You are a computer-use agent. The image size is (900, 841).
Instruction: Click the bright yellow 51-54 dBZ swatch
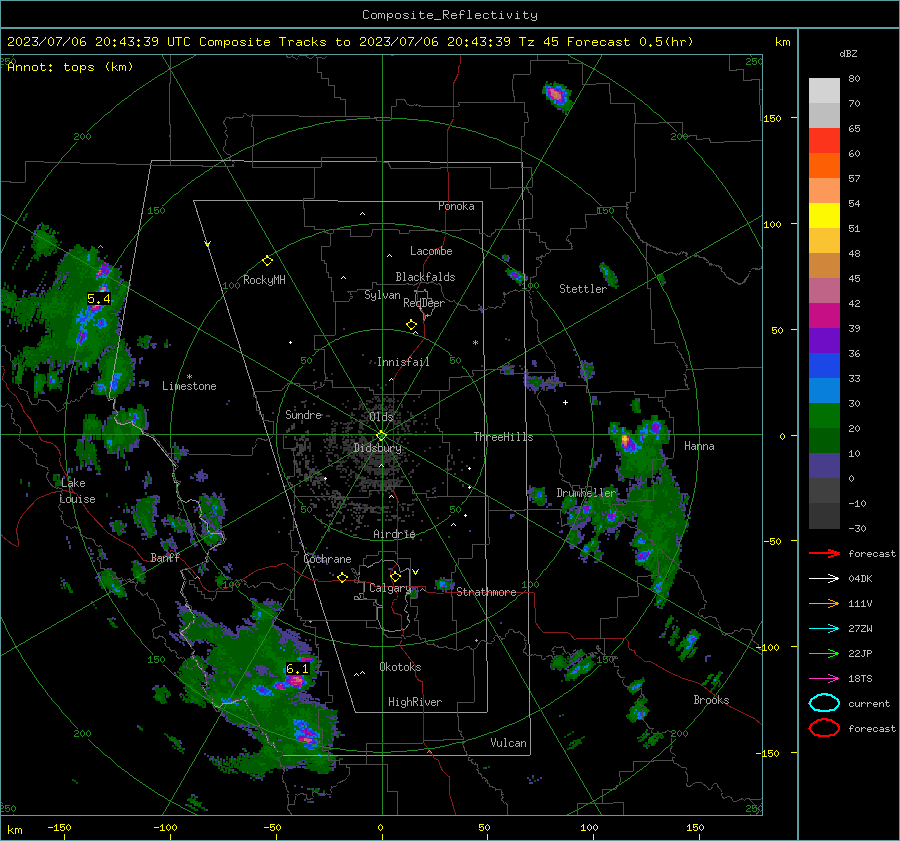pyautogui.click(x=824, y=216)
